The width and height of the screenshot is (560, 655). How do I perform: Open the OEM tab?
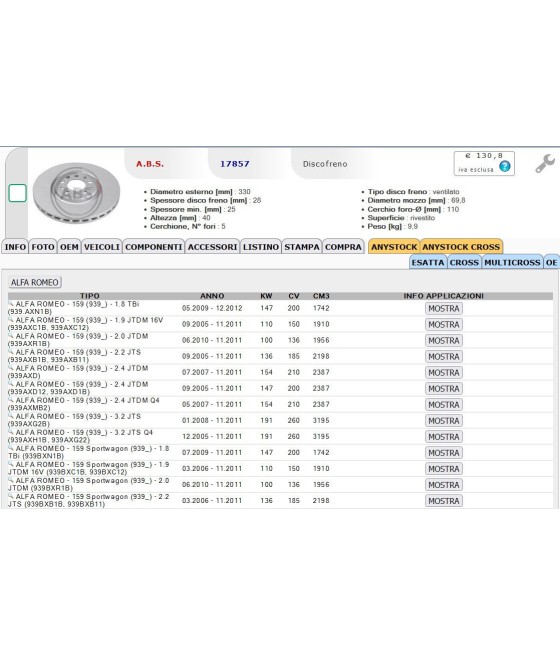pyautogui.click(x=69, y=247)
